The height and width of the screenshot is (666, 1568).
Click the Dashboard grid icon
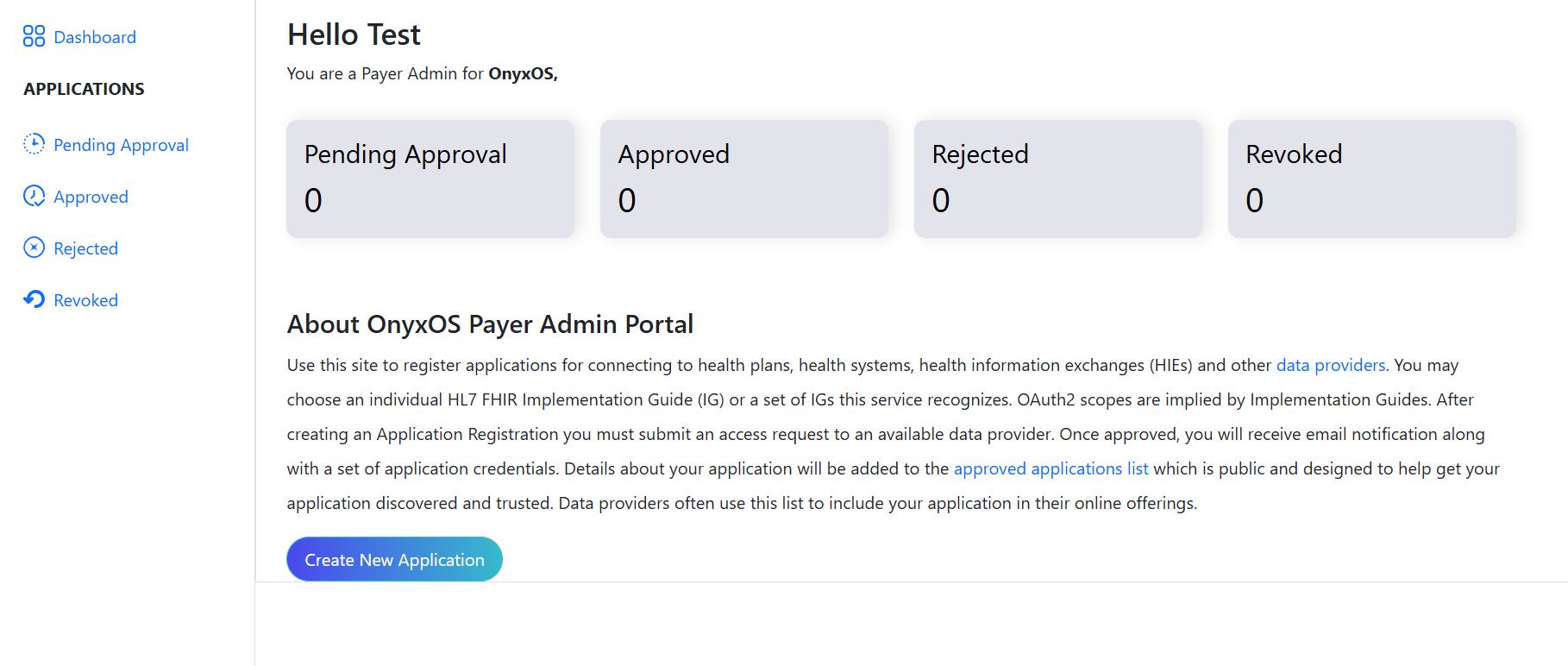pyautogui.click(x=34, y=36)
